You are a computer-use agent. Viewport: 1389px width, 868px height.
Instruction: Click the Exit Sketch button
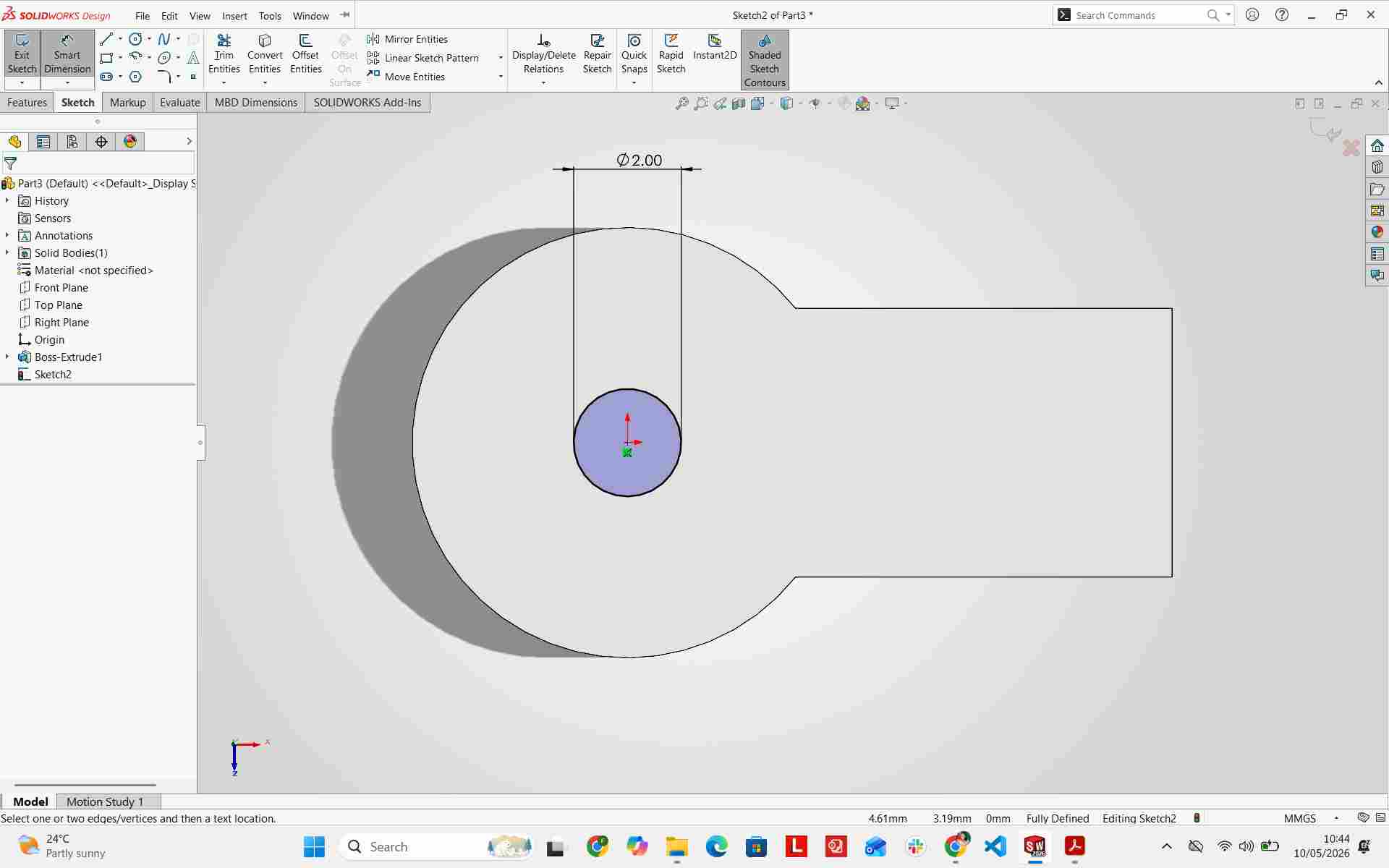[x=22, y=54]
